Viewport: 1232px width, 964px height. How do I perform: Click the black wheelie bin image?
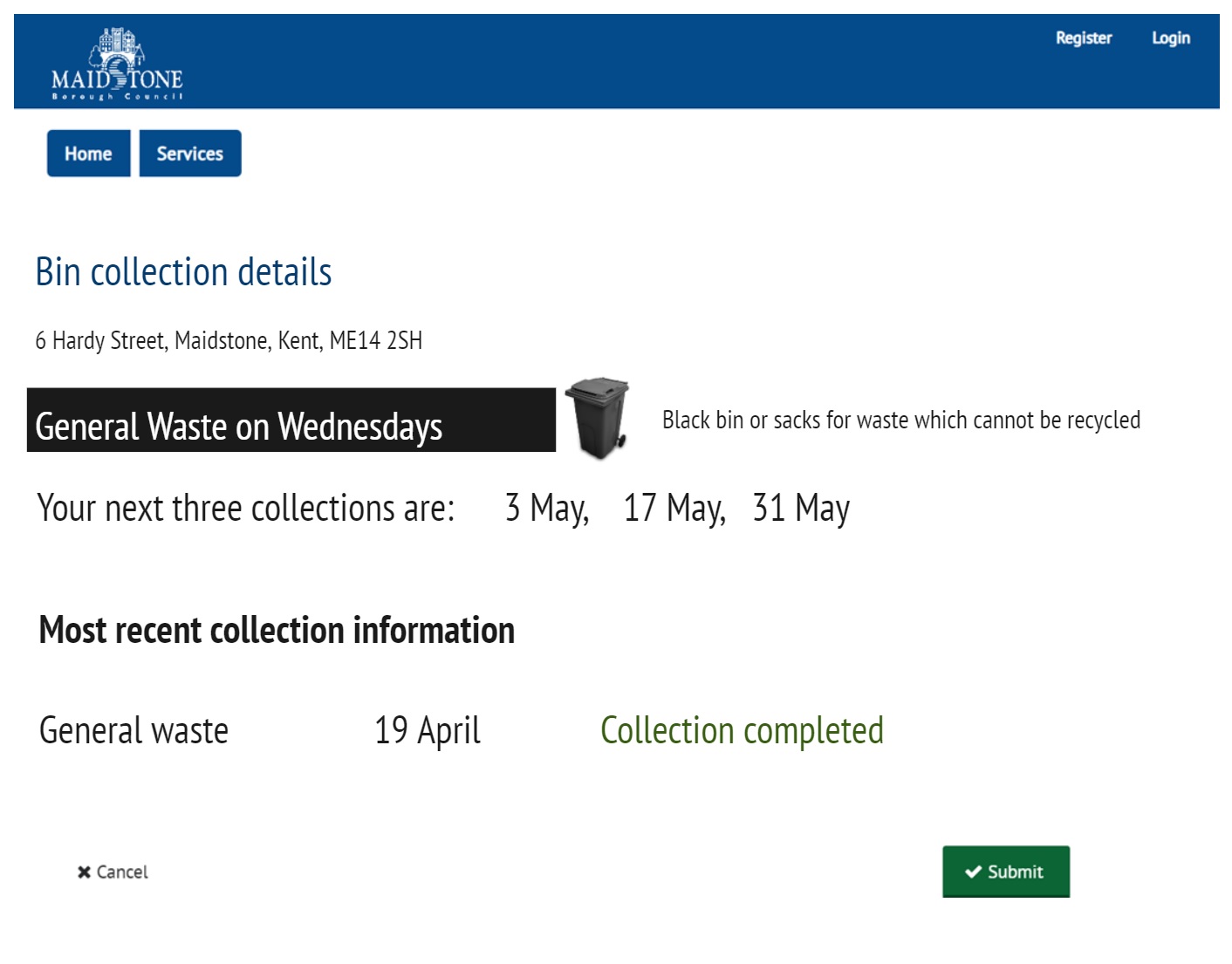point(598,418)
